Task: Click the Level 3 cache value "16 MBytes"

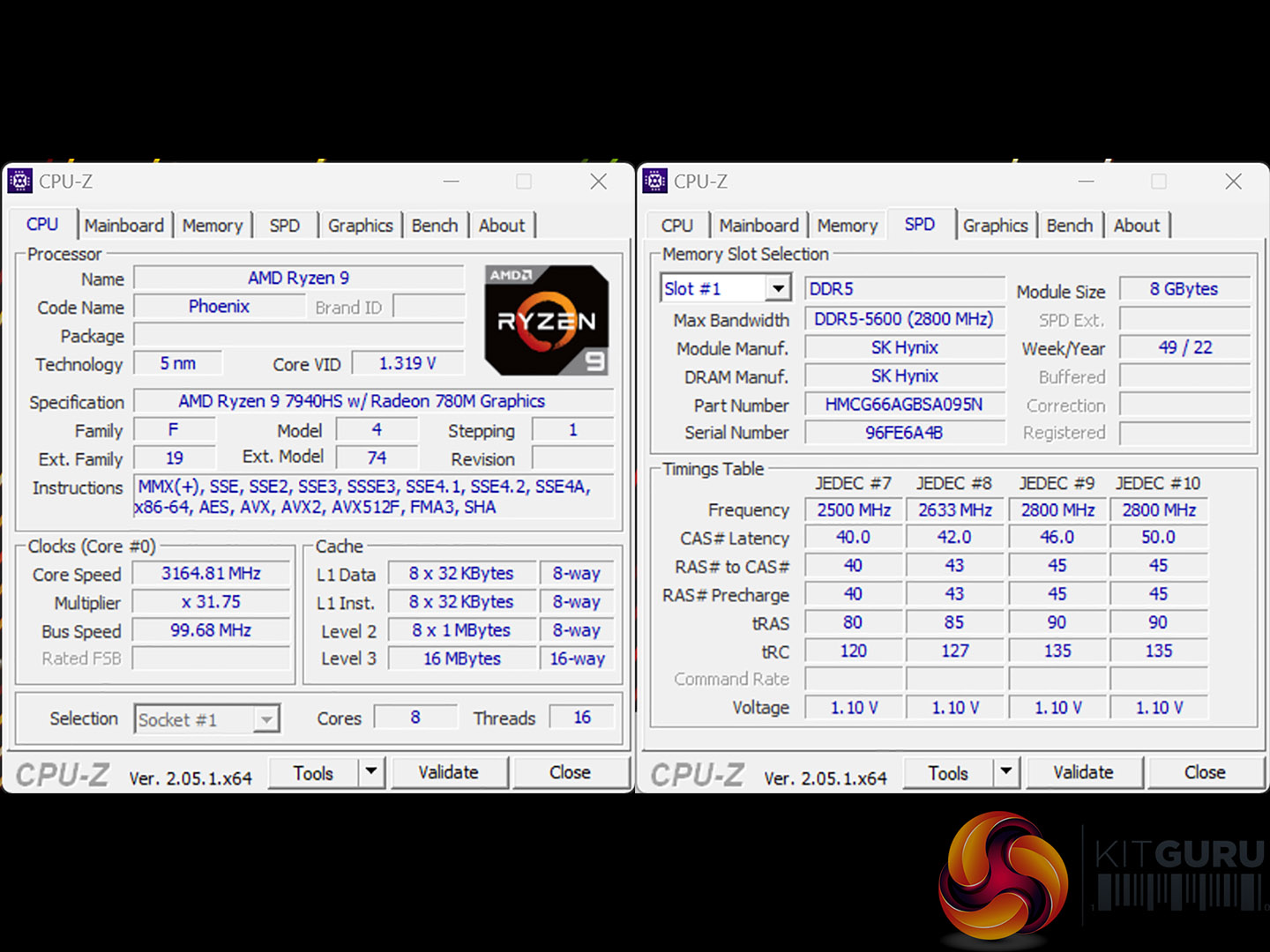Action: pos(461,658)
